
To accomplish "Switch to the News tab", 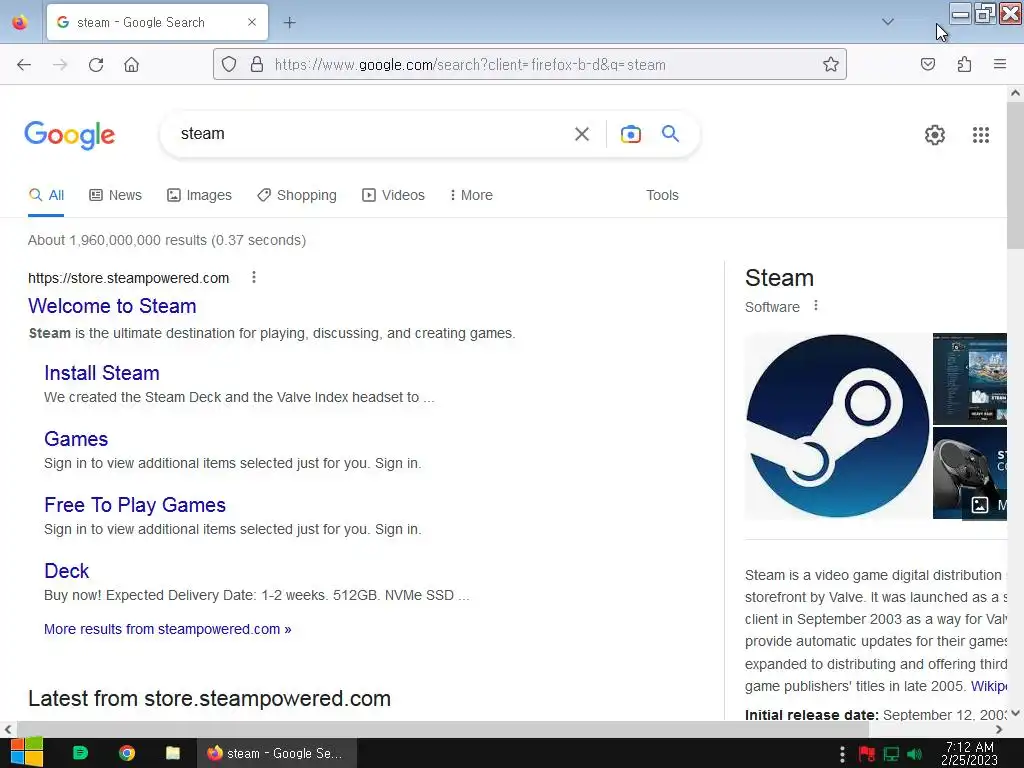I will [x=116, y=195].
